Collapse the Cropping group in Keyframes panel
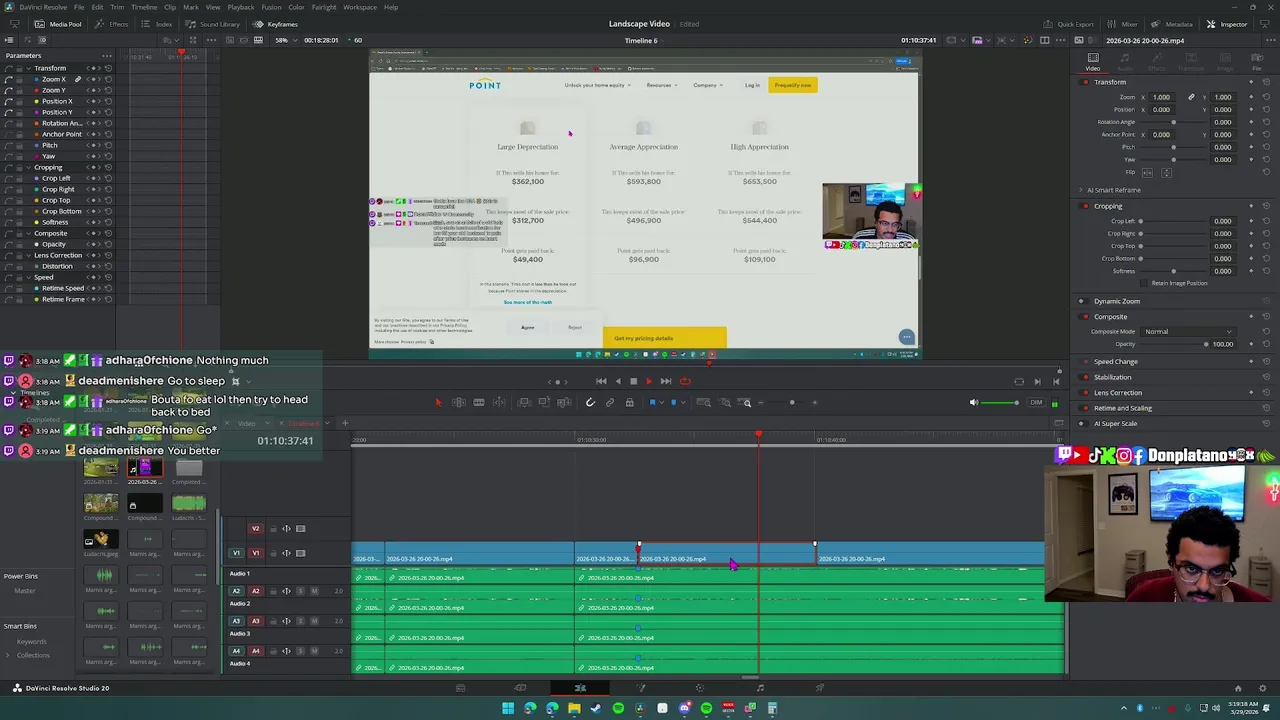1280x720 pixels. click(x=29, y=167)
